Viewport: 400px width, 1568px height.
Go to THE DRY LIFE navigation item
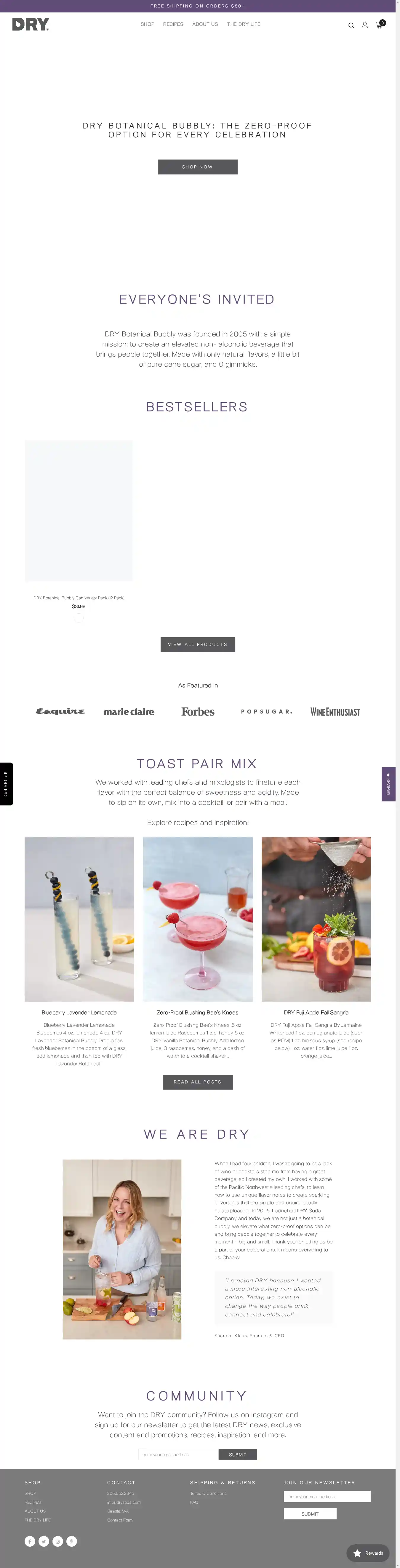pyautogui.click(x=244, y=24)
